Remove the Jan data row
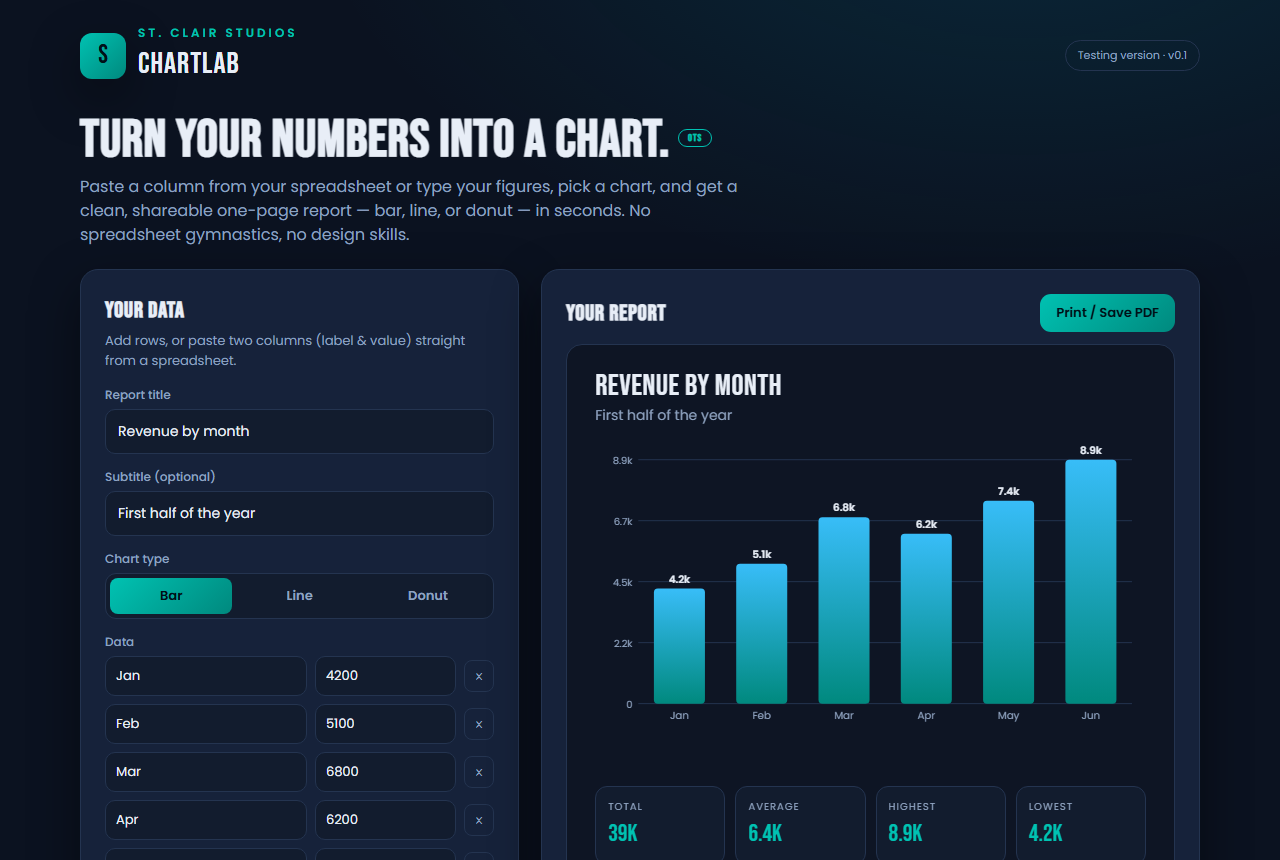The height and width of the screenshot is (860, 1280). 479,676
